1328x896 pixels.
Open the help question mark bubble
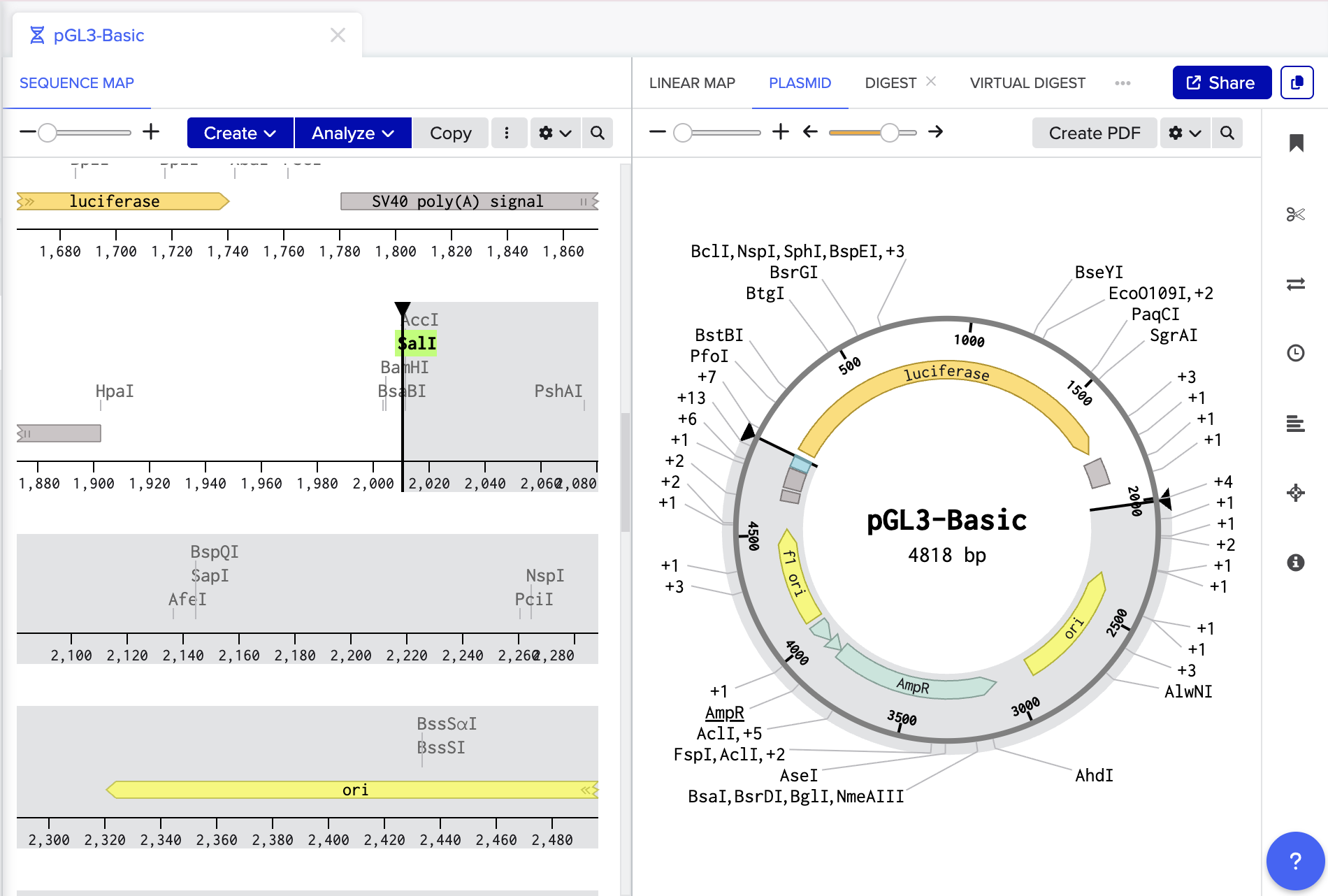pos(1295,861)
